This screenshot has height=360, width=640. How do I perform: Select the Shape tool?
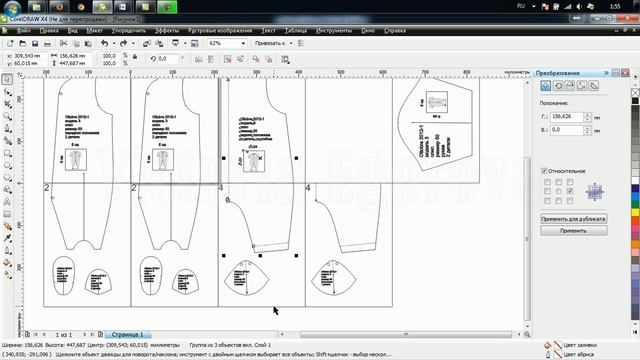7,92
